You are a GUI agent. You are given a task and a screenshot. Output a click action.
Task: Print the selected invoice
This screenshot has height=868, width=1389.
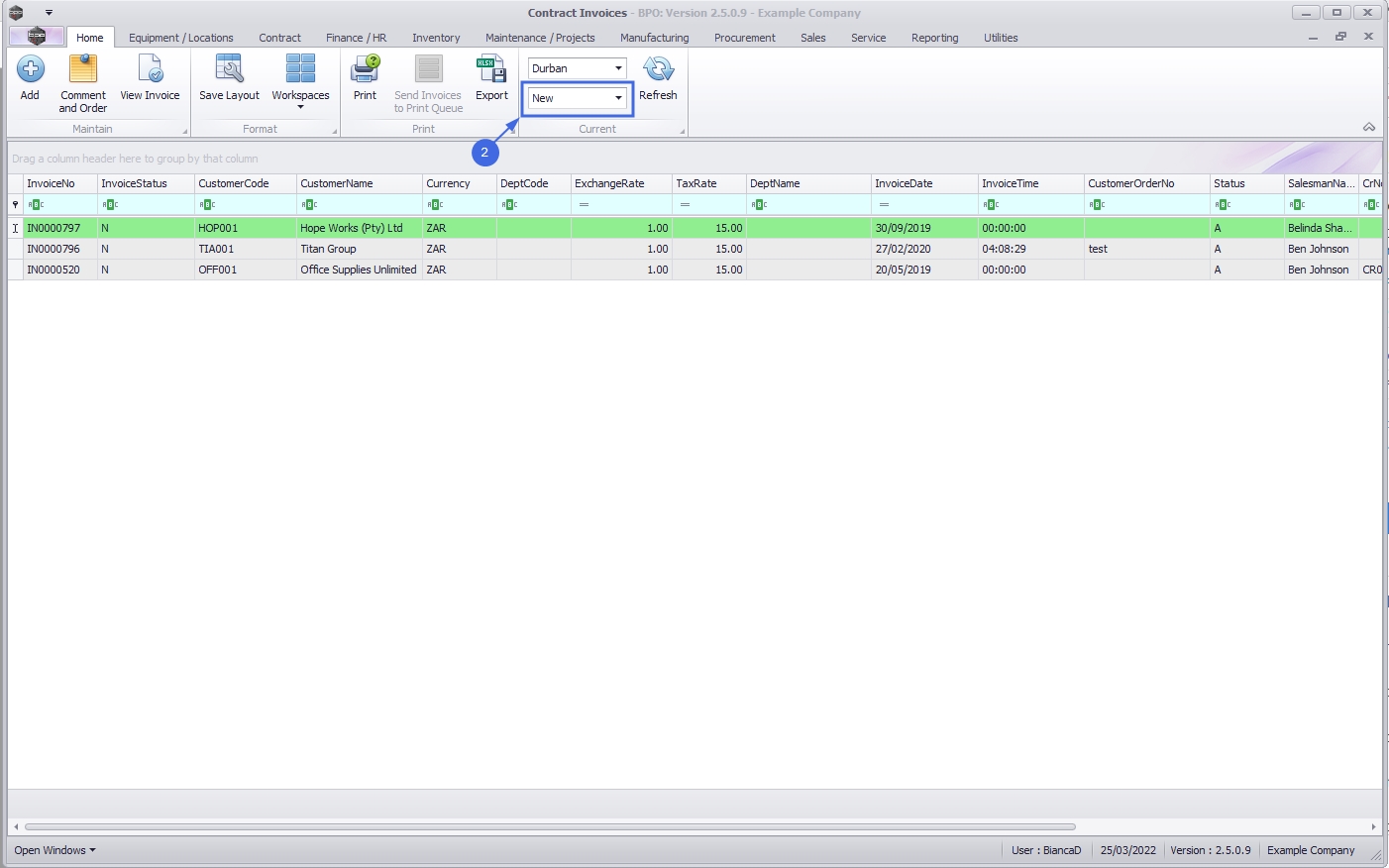pyautogui.click(x=366, y=78)
